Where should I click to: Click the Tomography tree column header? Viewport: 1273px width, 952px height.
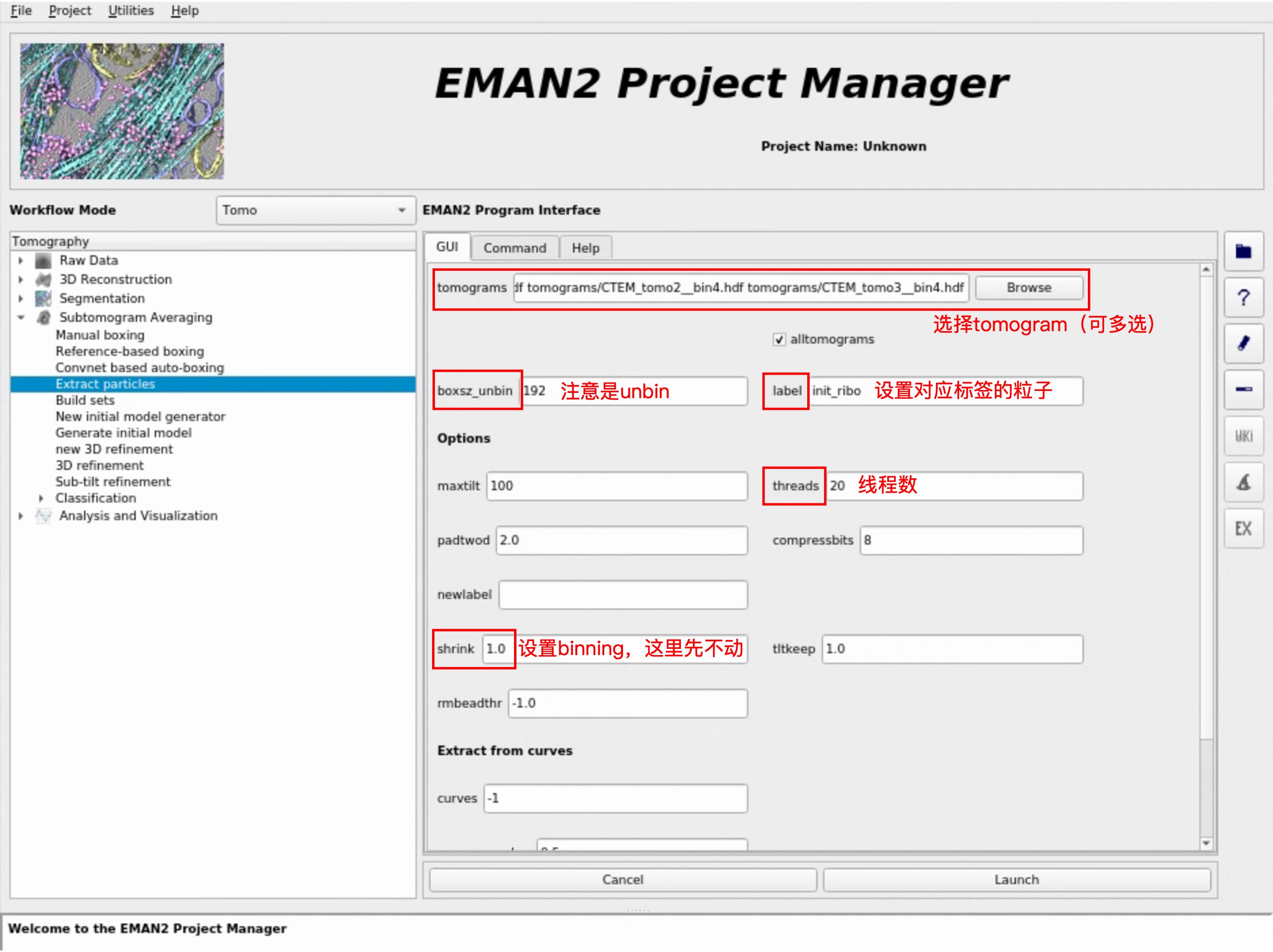[x=213, y=241]
